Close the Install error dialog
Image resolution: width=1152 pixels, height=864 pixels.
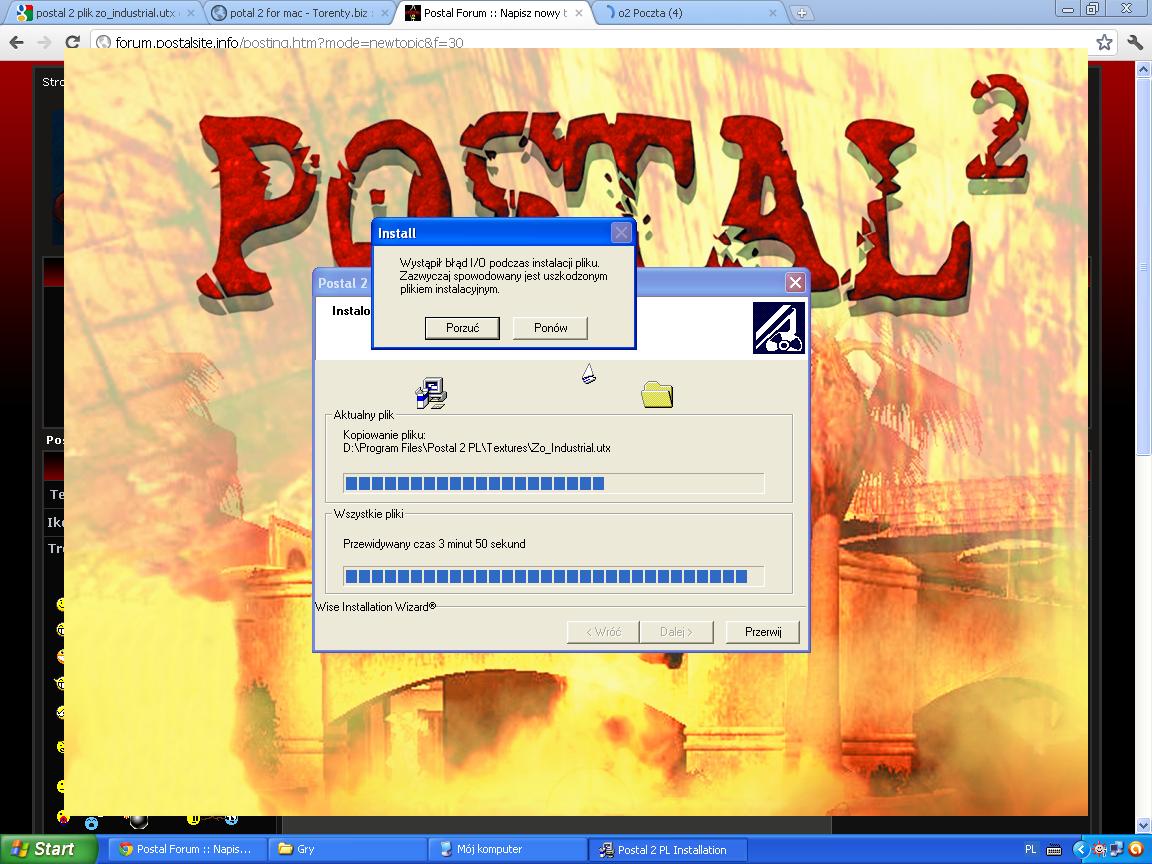tap(622, 233)
